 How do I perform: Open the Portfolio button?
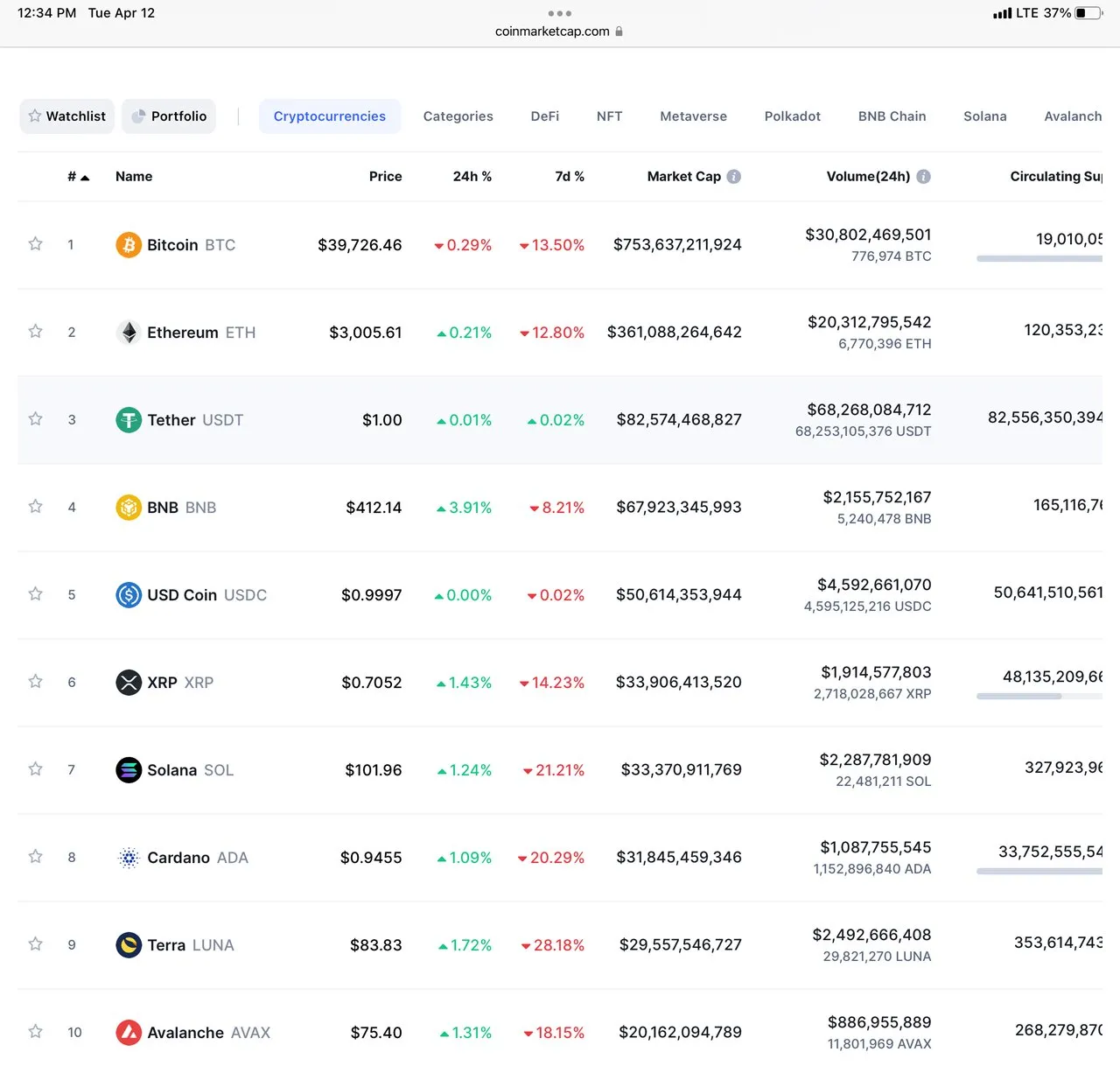[169, 116]
